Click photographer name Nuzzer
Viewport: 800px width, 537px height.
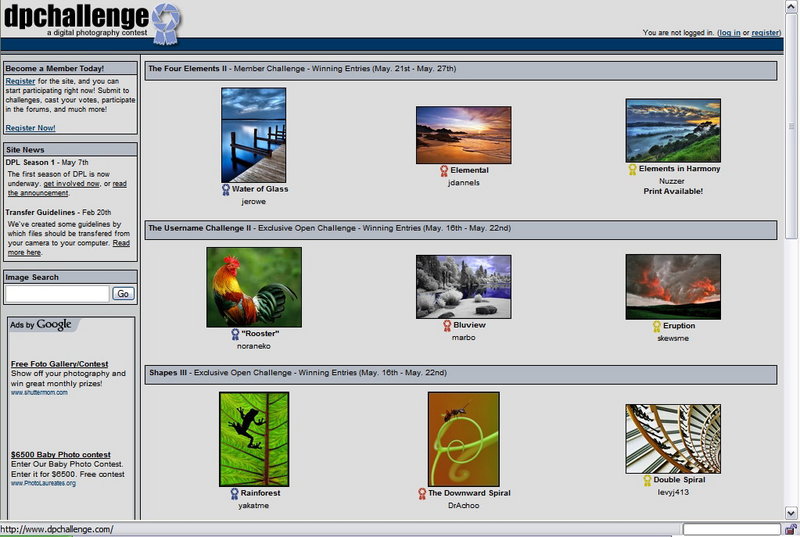click(671, 181)
